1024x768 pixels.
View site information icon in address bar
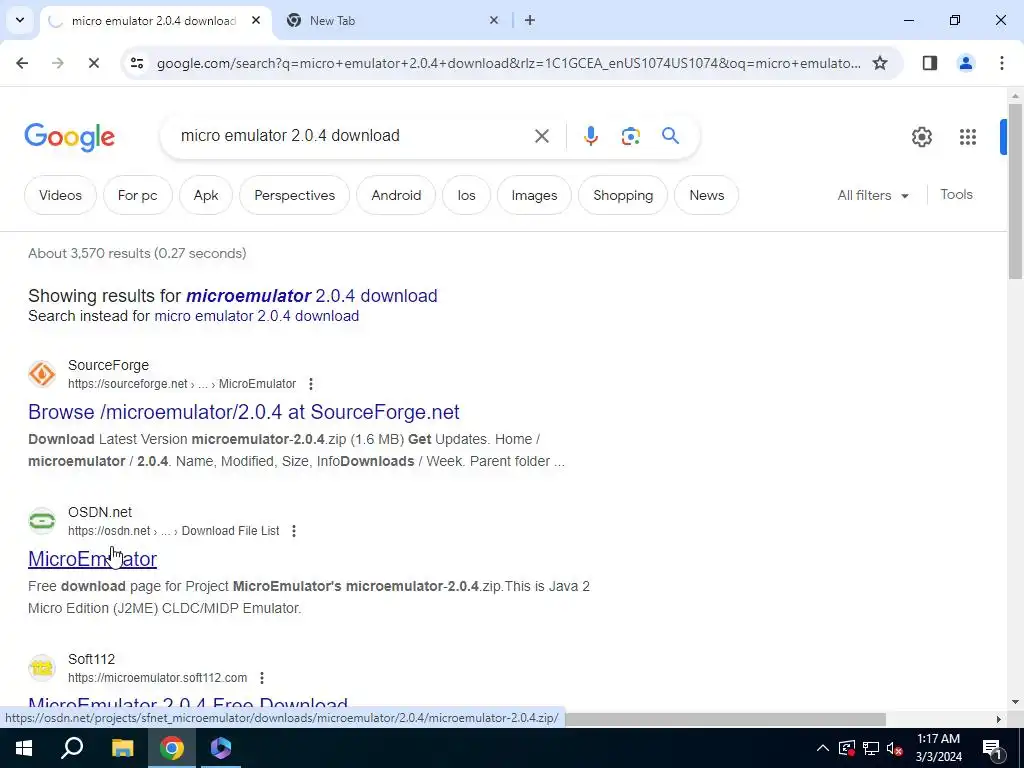[136, 63]
